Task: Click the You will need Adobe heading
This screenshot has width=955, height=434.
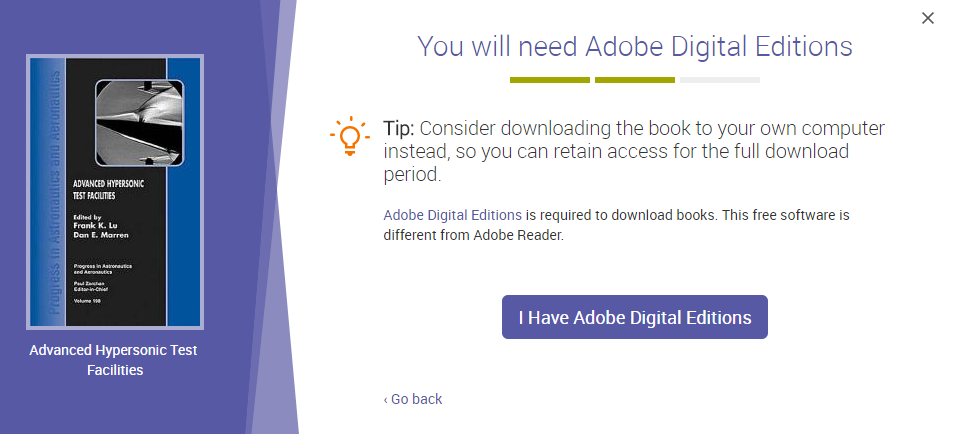Action: pos(634,46)
